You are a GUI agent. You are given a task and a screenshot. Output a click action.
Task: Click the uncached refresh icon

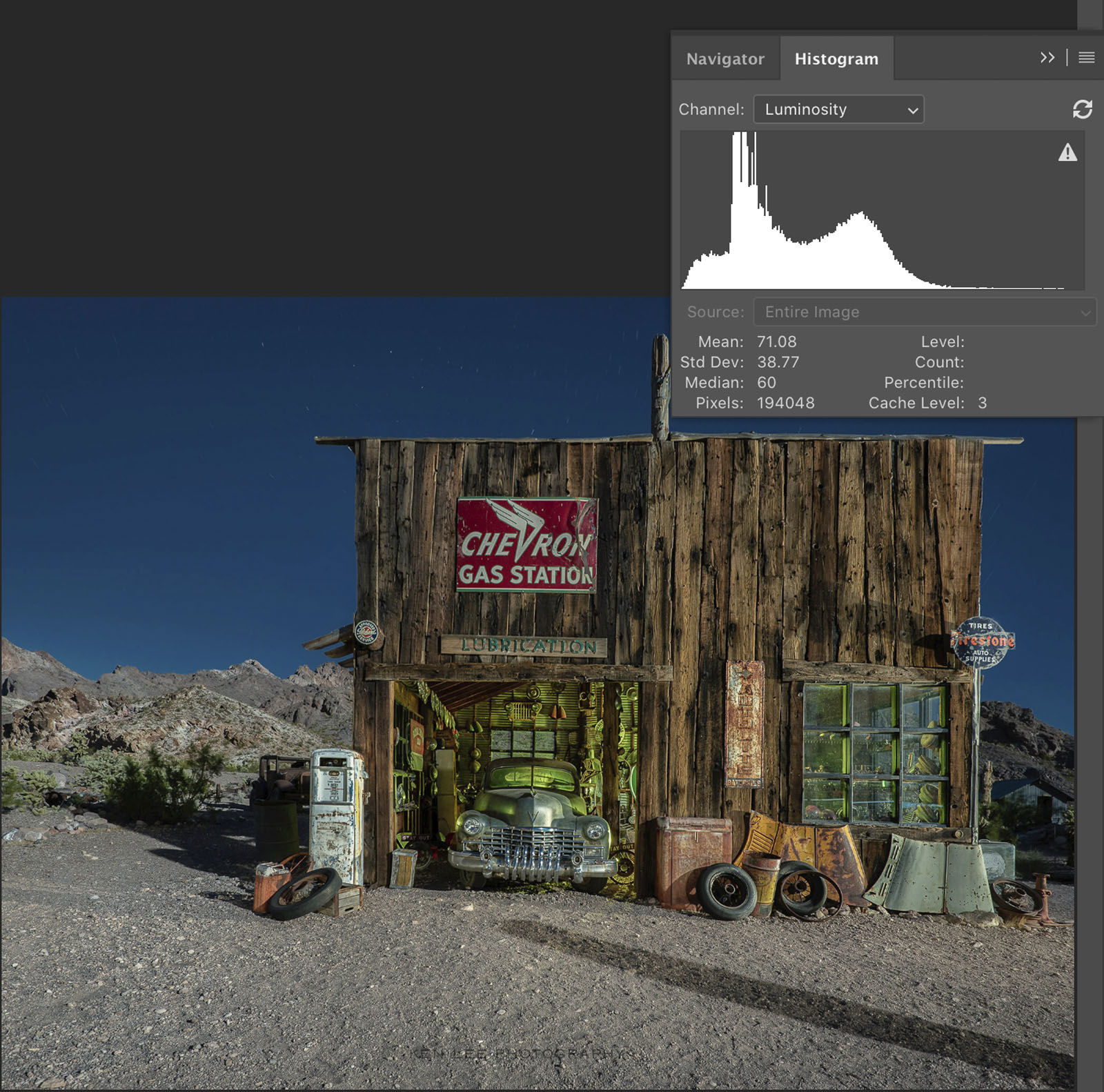click(1082, 109)
